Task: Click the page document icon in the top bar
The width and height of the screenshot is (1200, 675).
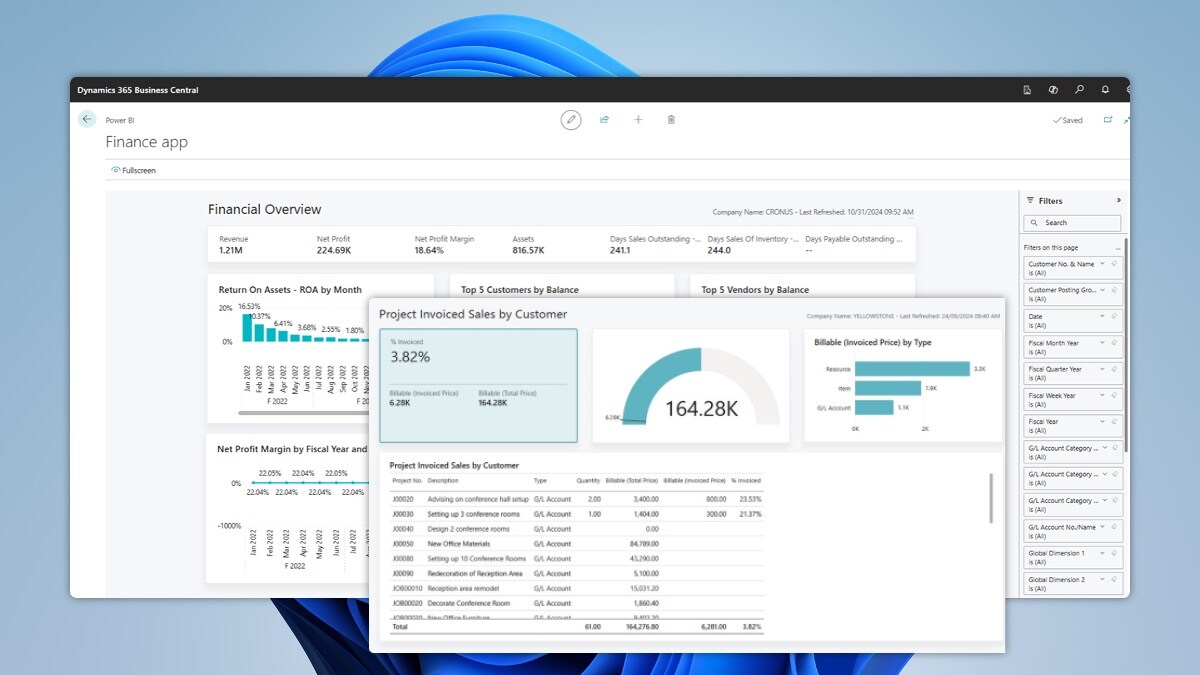Action: (x=1026, y=89)
